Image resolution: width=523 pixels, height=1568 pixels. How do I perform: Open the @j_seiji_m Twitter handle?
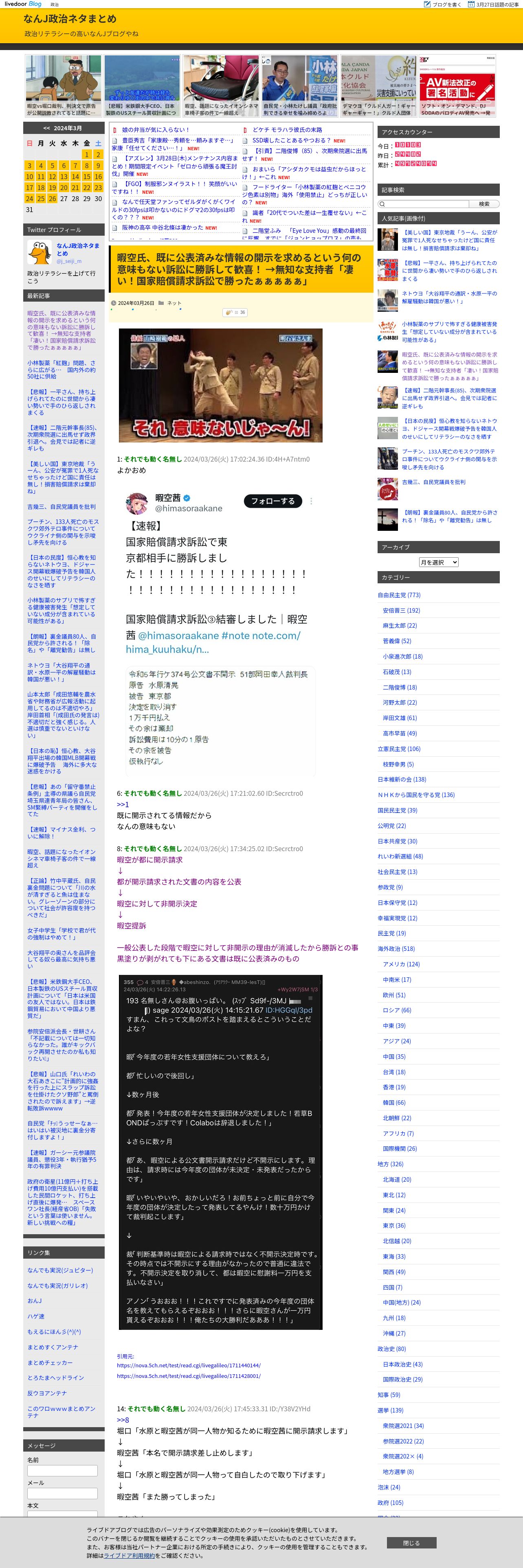point(69,261)
